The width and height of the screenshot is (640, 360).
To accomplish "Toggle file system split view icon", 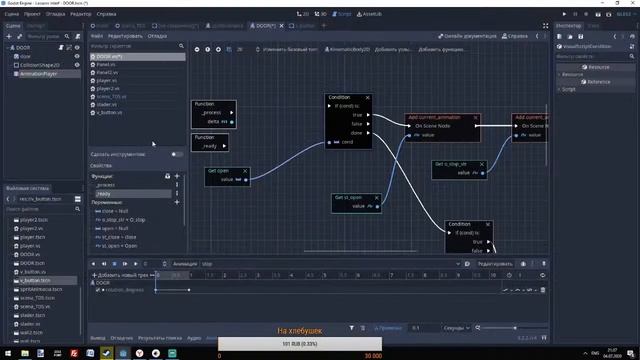I will 78,199.
